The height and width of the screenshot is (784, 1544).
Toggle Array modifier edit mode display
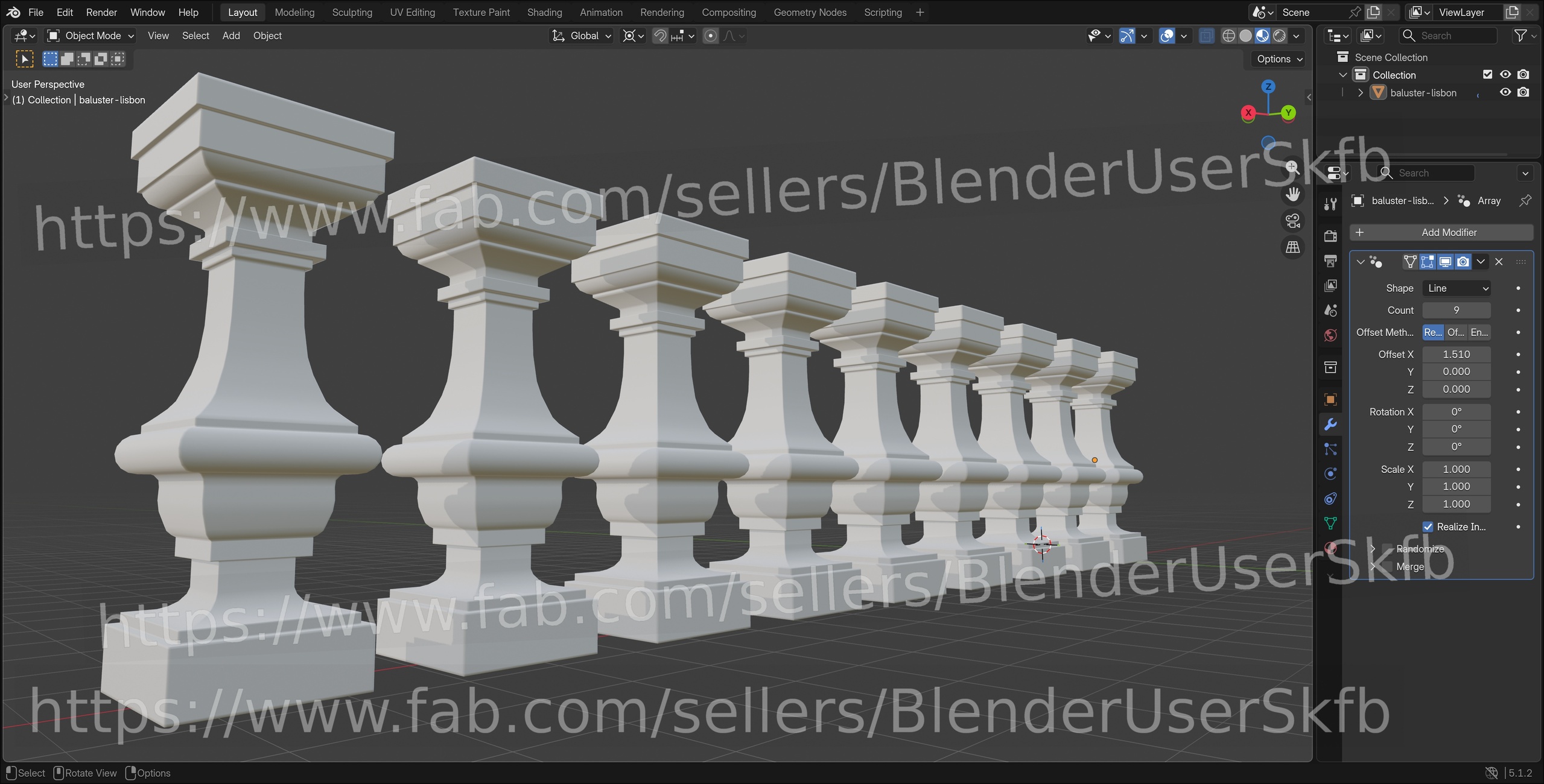click(x=1428, y=262)
